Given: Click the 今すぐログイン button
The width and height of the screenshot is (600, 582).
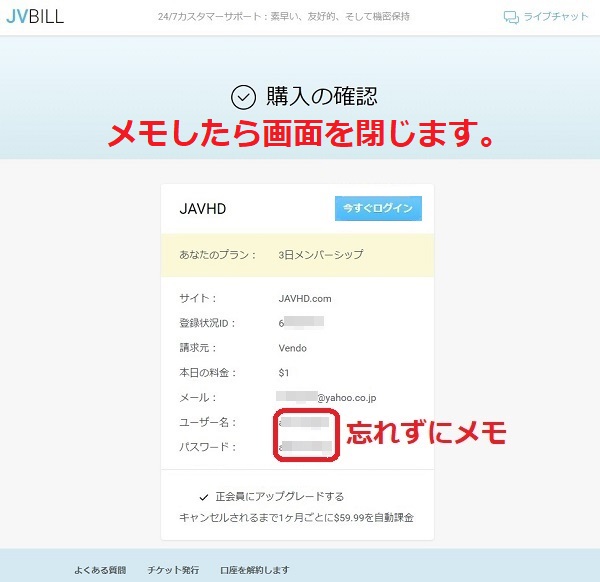Looking at the screenshot, I should point(378,208).
